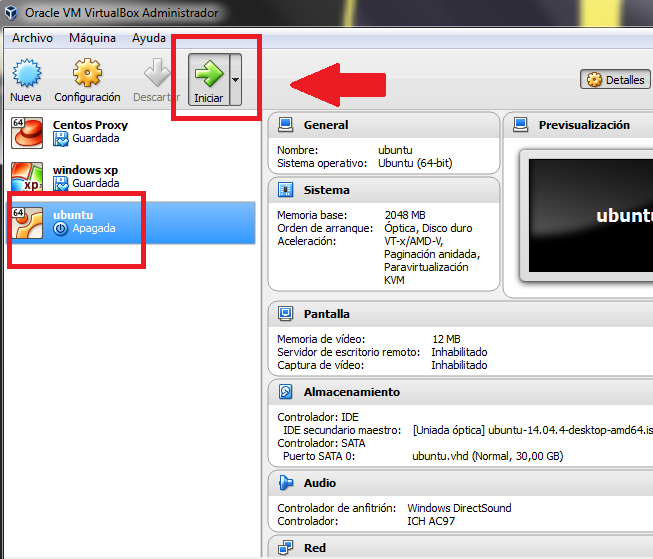
Task: Click the 'Ubuntu (64-bit)' operating system value
Action: 415,163
